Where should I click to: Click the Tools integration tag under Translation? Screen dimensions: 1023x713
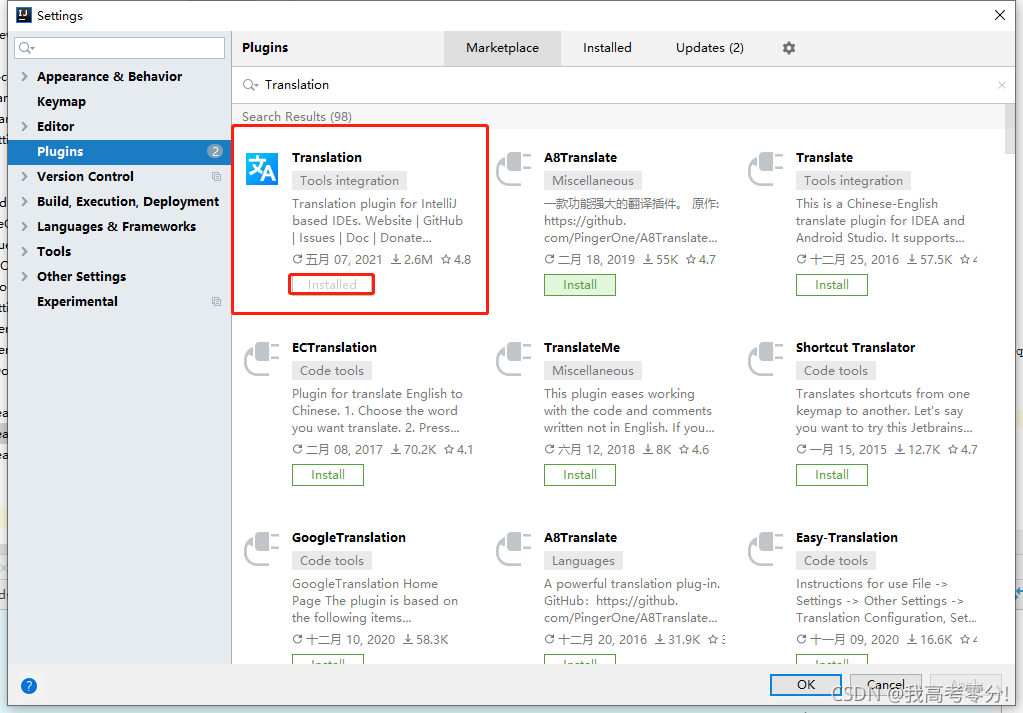(x=349, y=181)
